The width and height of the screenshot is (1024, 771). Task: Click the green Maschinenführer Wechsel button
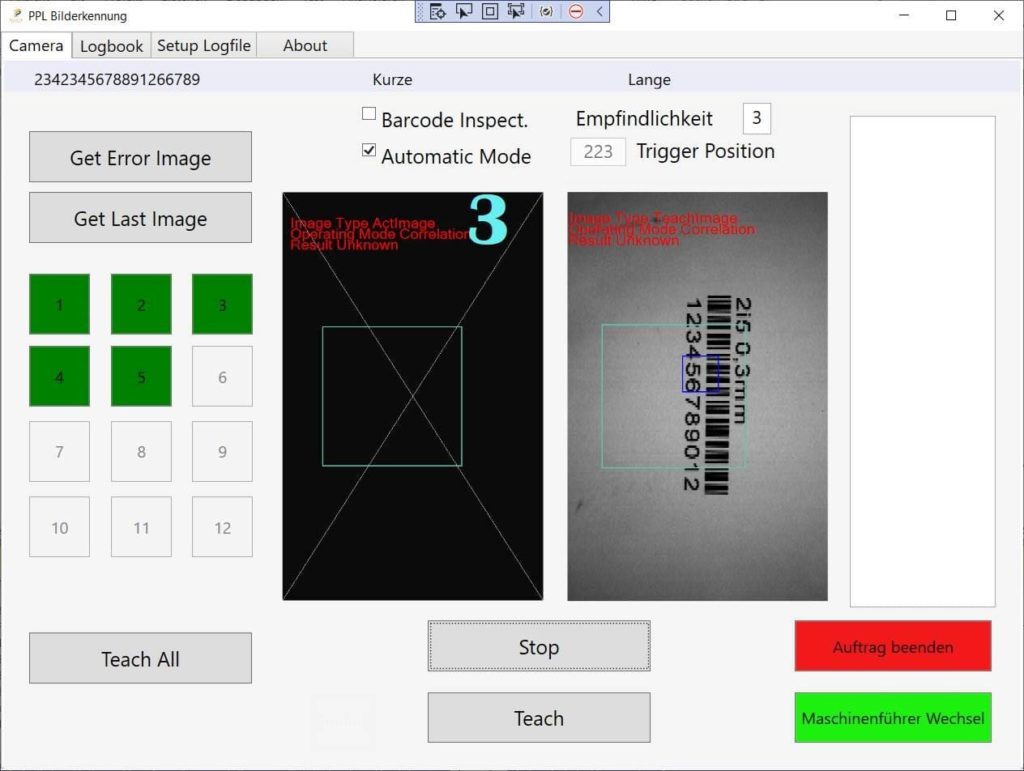pyautogui.click(x=893, y=718)
